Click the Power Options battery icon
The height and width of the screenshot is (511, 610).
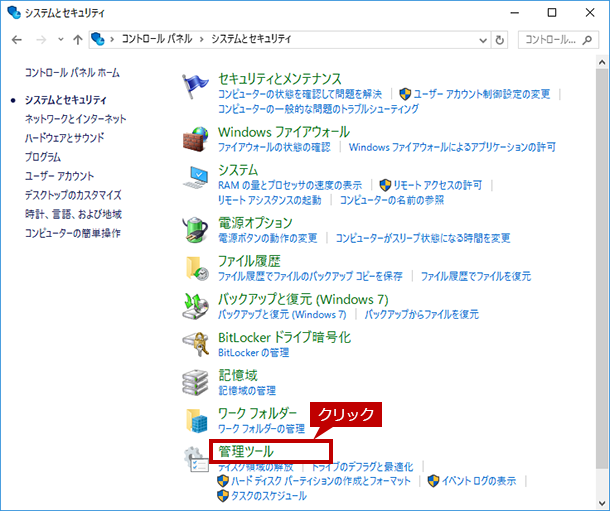tap(195, 230)
